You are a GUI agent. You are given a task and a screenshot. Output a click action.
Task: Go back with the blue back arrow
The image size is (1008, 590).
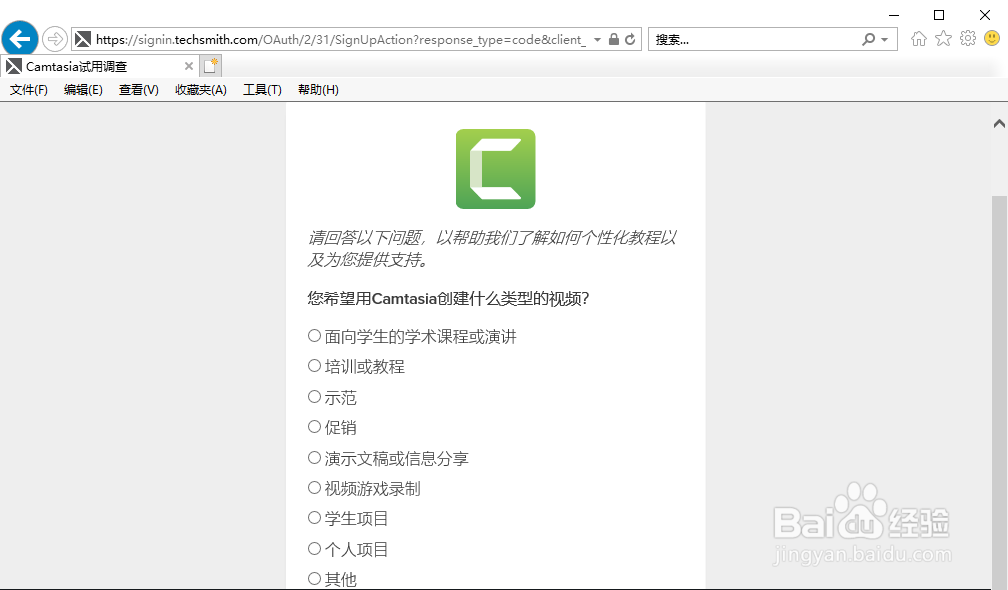[20, 39]
